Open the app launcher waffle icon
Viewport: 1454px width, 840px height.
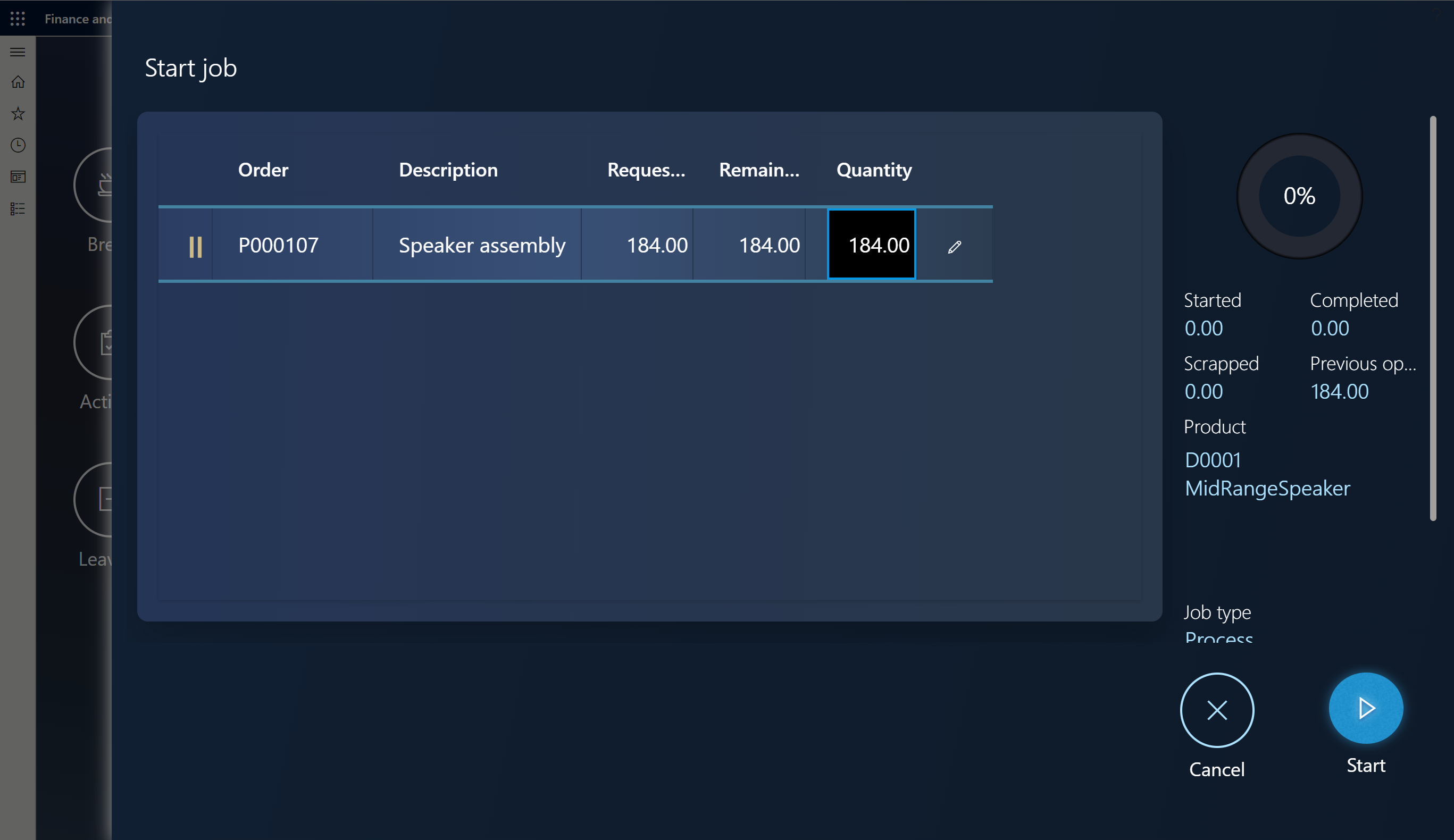point(18,19)
